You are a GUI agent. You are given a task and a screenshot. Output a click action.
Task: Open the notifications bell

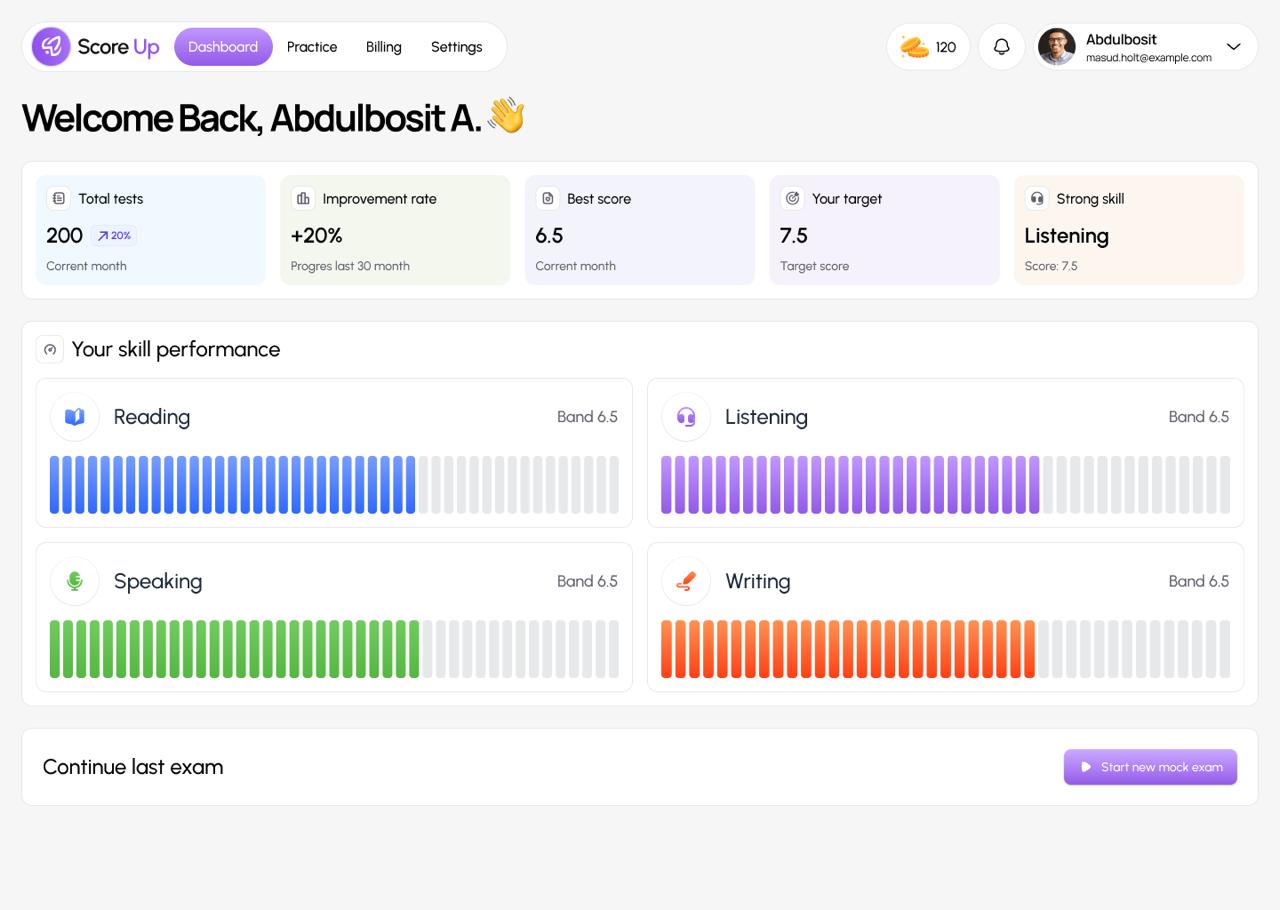tap(1001, 47)
